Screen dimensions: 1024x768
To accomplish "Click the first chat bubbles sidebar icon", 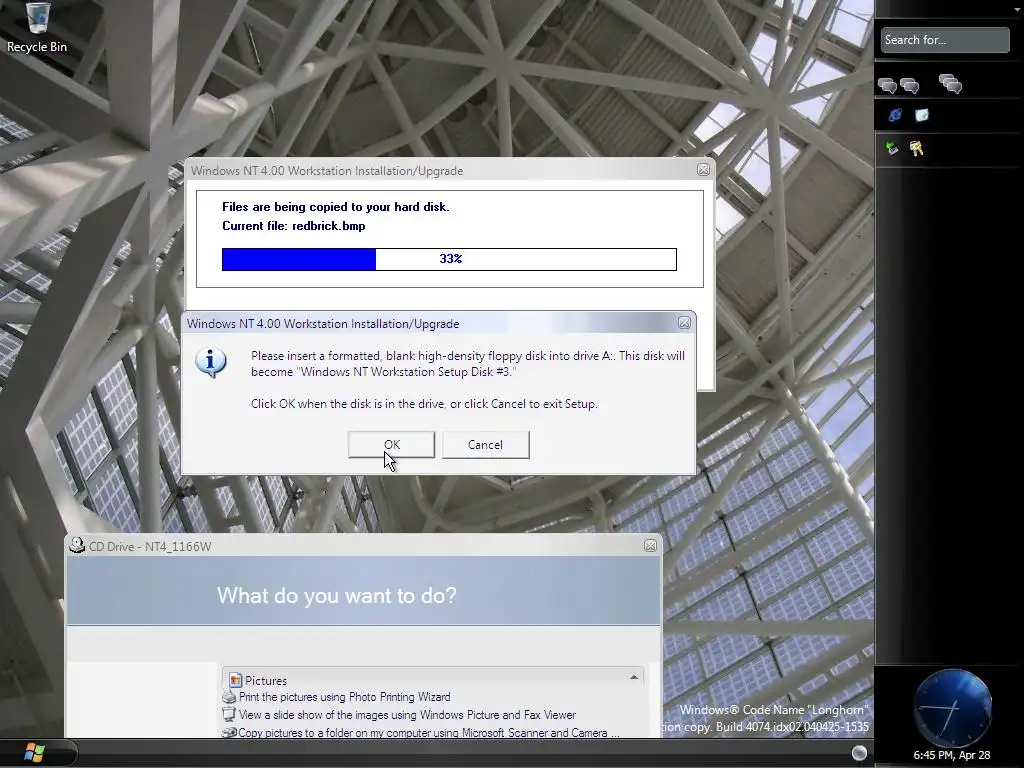I will click(888, 85).
